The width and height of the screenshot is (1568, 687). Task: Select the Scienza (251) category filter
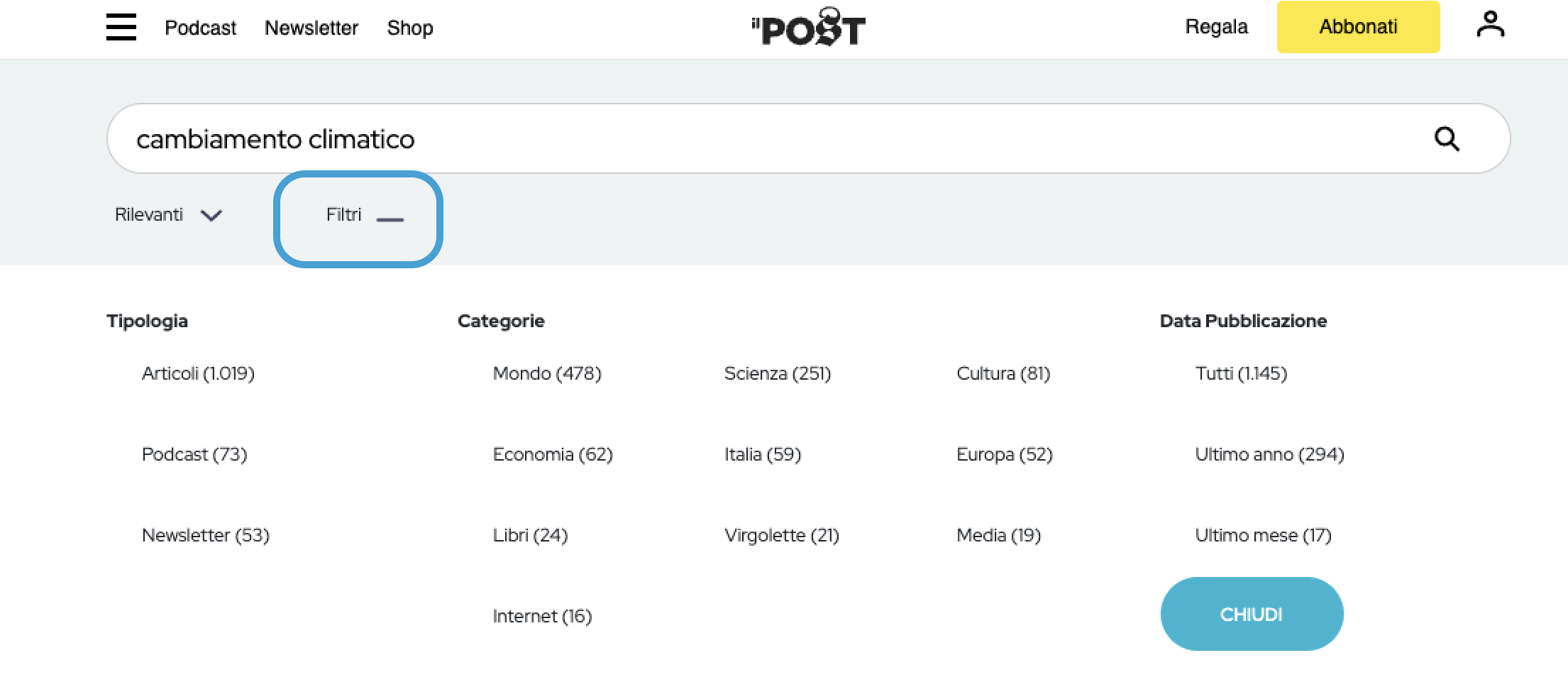(778, 373)
